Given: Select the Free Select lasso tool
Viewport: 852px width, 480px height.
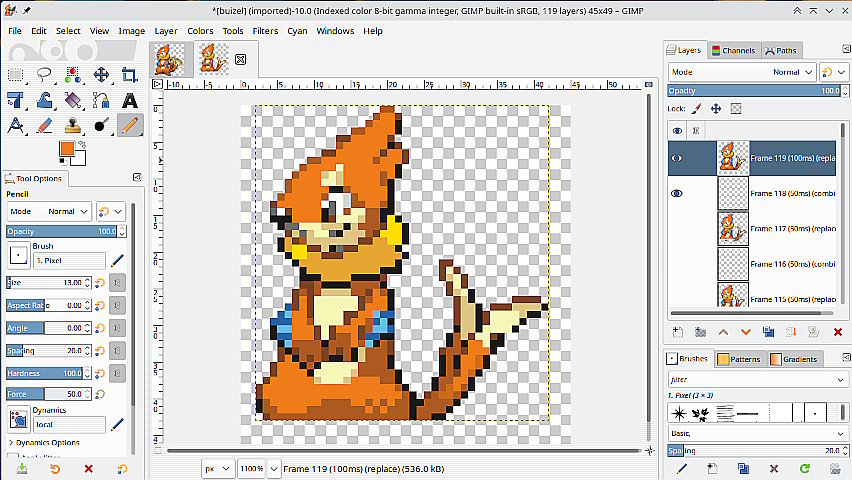Looking at the screenshot, I should point(44,75).
